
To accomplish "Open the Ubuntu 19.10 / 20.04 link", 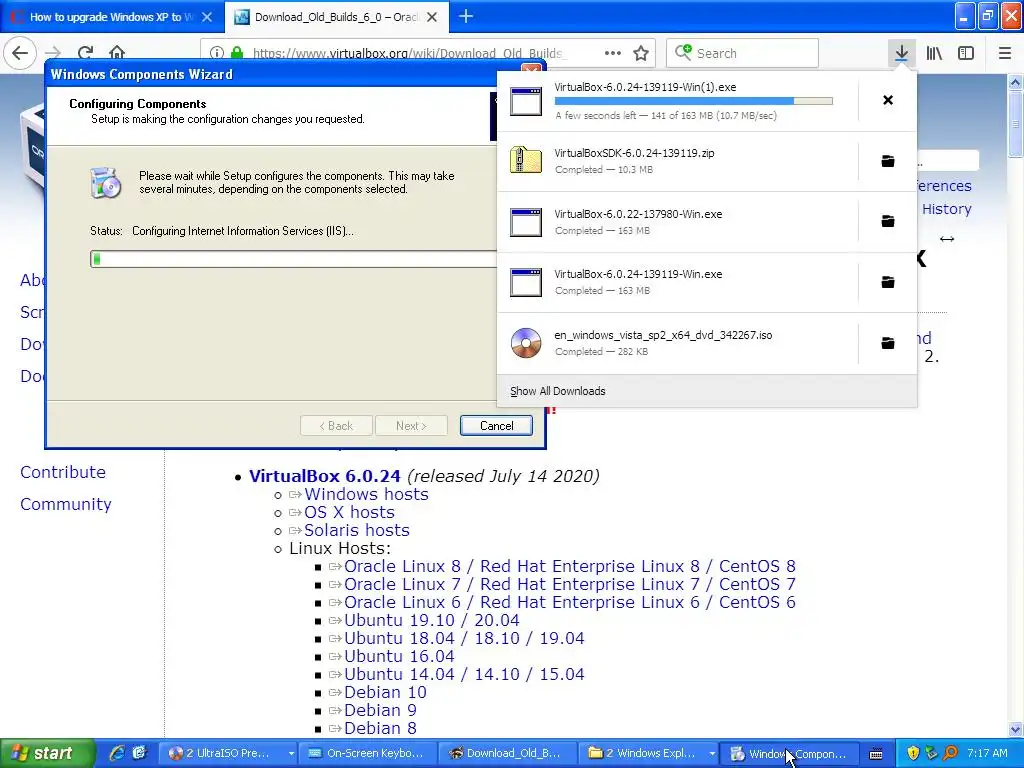I will point(432,620).
